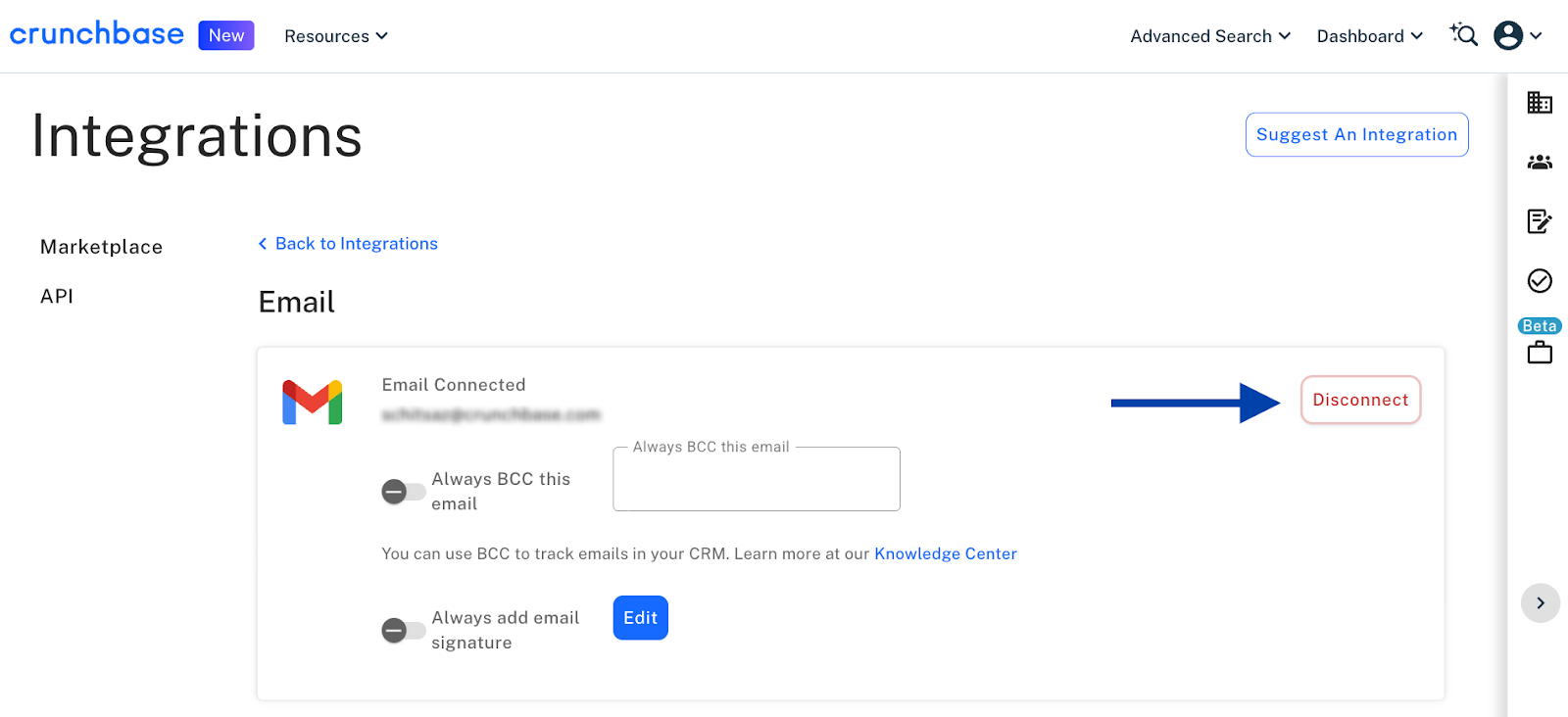The height and width of the screenshot is (717, 1568).
Task: Click the Gmail logo icon
Action: (x=313, y=403)
